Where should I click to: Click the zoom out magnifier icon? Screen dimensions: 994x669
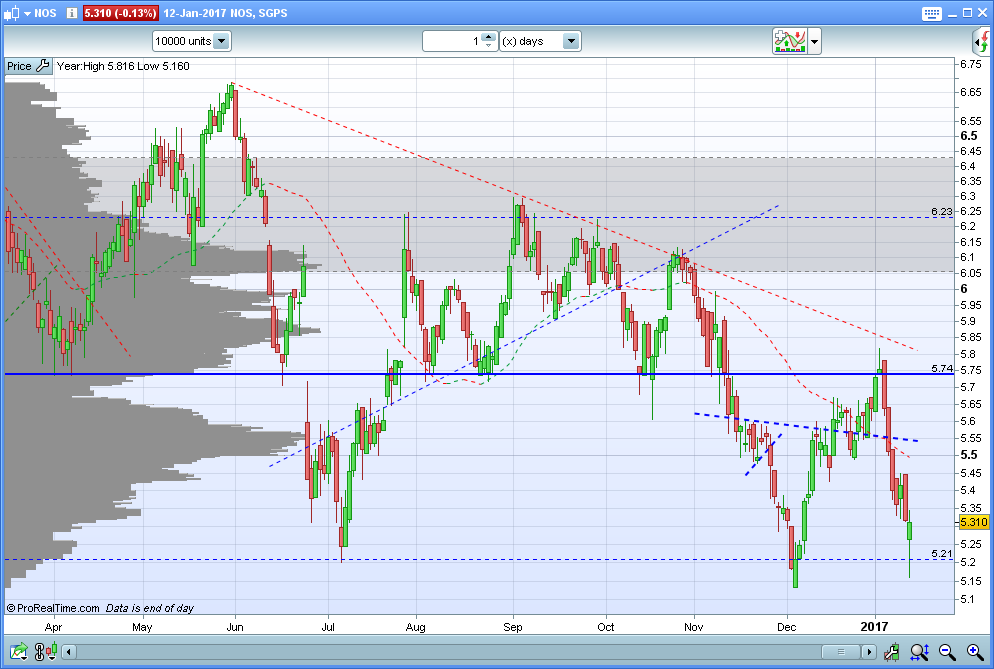(947, 651)
